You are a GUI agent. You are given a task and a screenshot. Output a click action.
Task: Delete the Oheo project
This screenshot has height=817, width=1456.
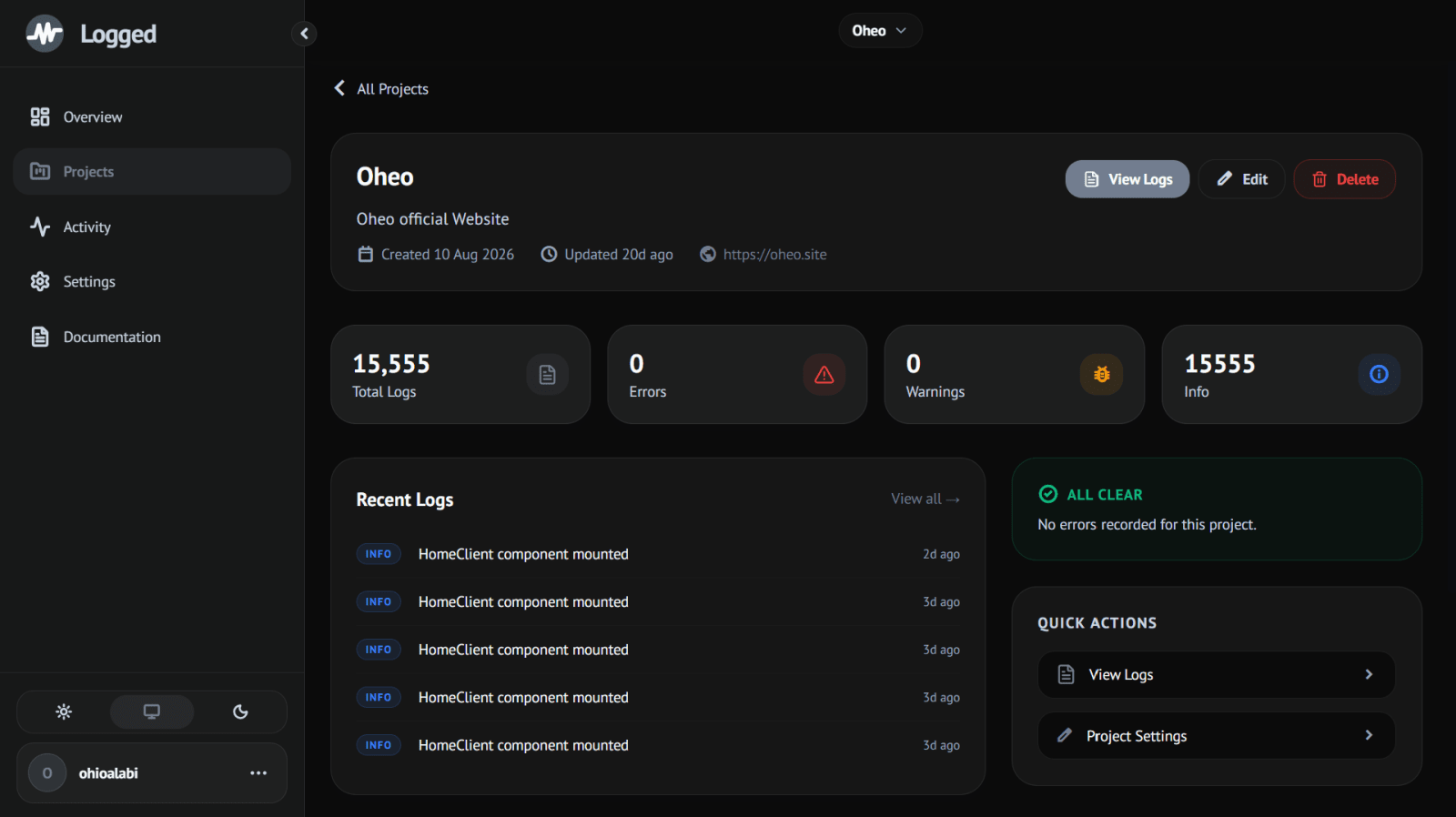click(x=1345, y=179)
